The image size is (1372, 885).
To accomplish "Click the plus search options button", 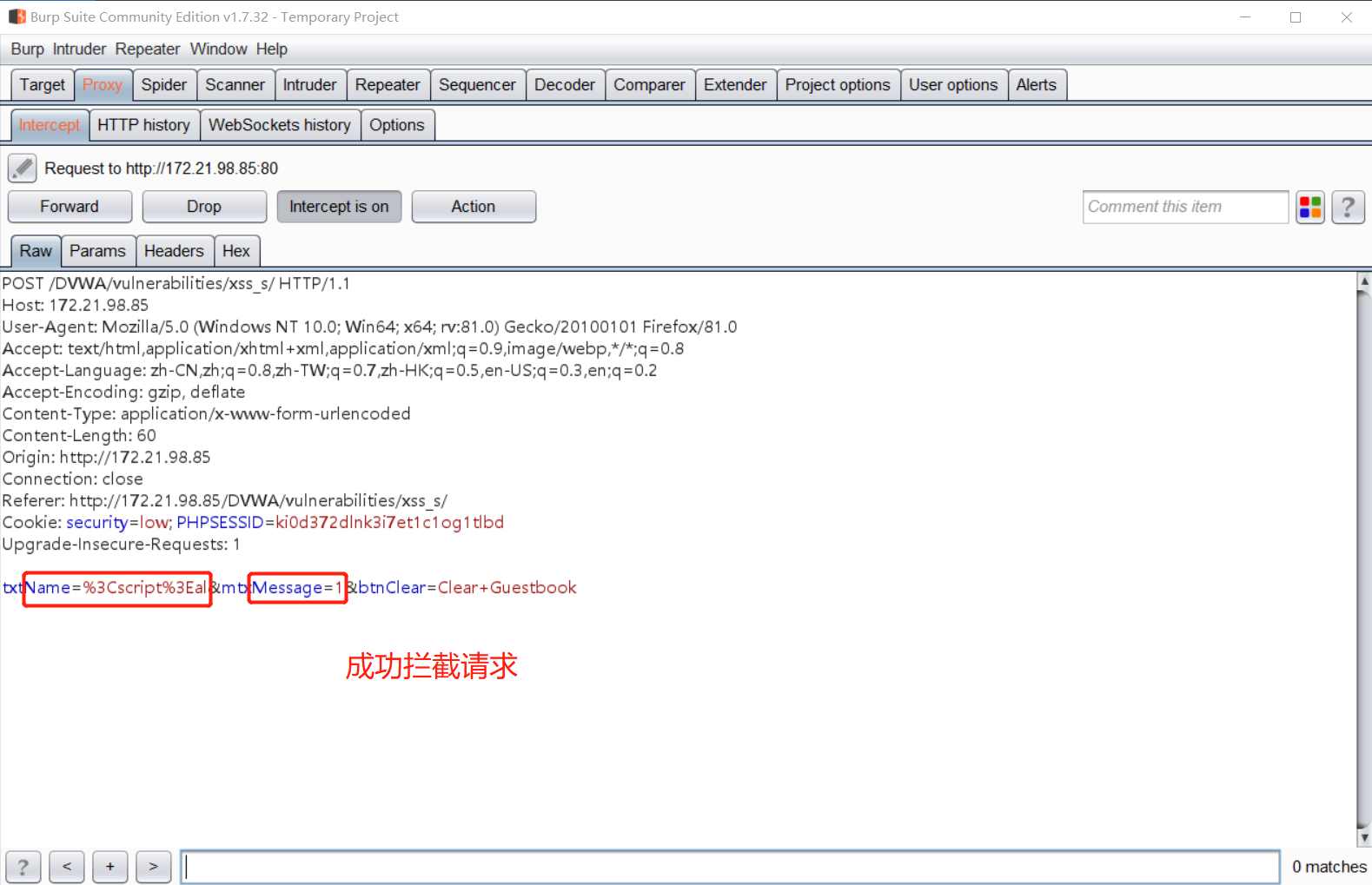I will (110, 867).
